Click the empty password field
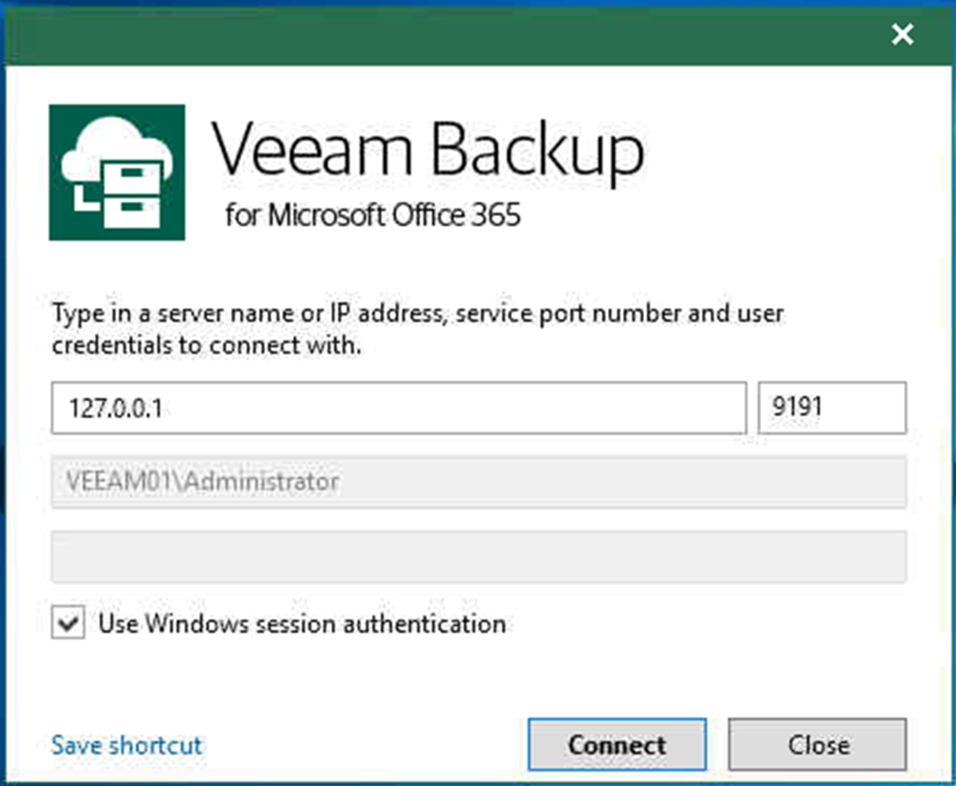 (479, 557)
